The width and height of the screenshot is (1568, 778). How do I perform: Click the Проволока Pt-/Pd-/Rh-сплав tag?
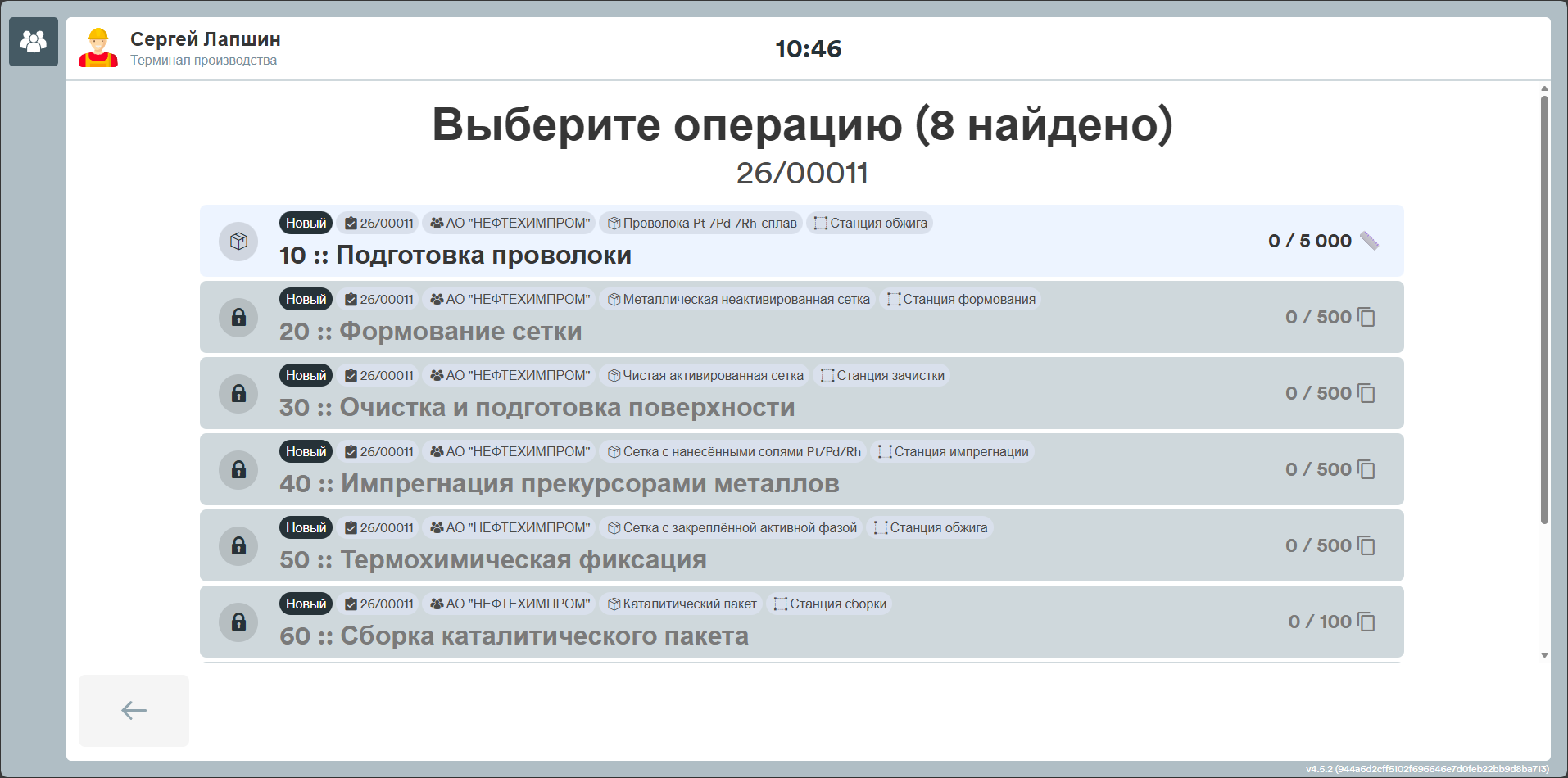[x=701, y=223]
